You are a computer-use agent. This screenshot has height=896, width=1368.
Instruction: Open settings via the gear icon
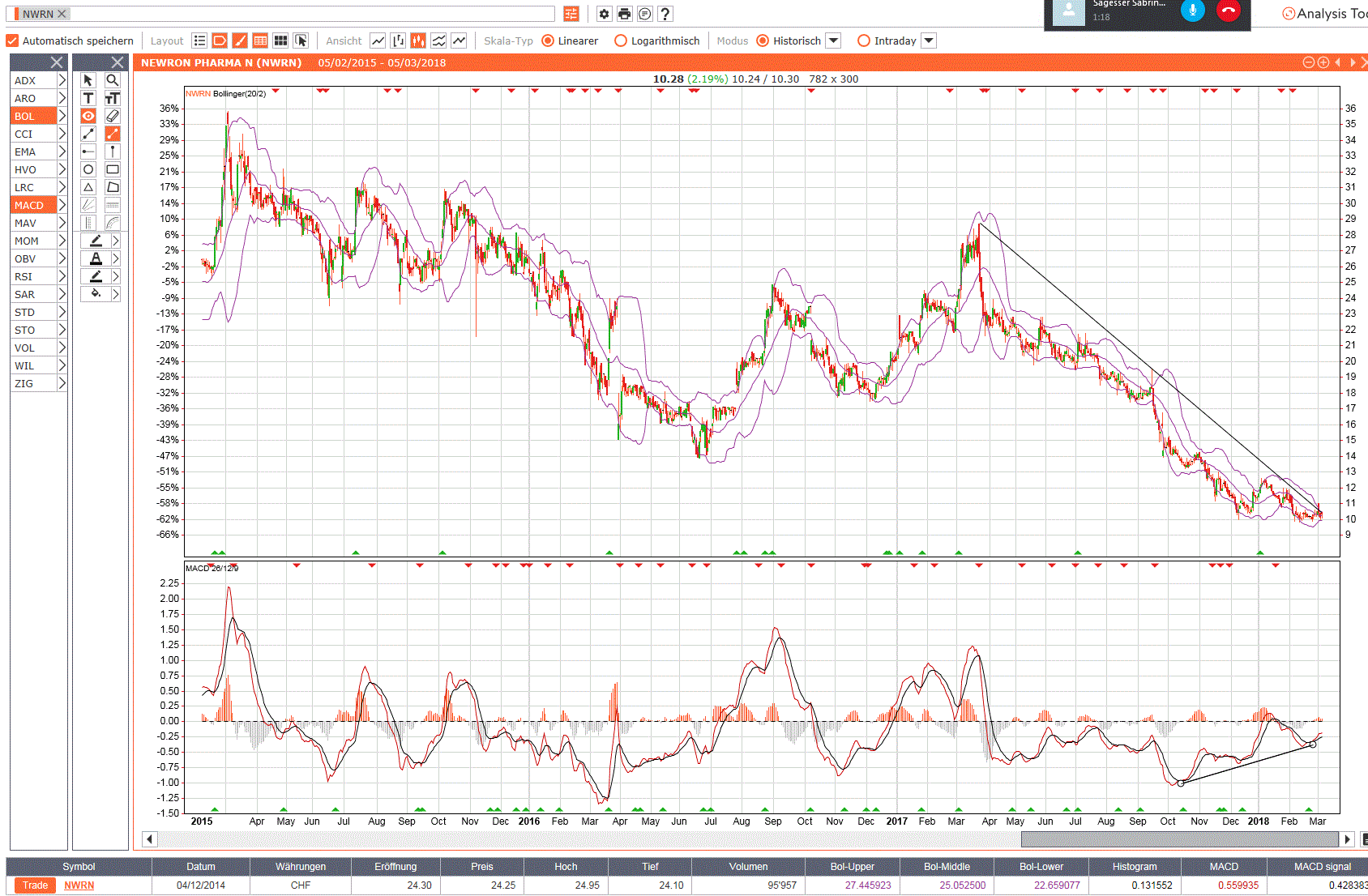[604, 14]
